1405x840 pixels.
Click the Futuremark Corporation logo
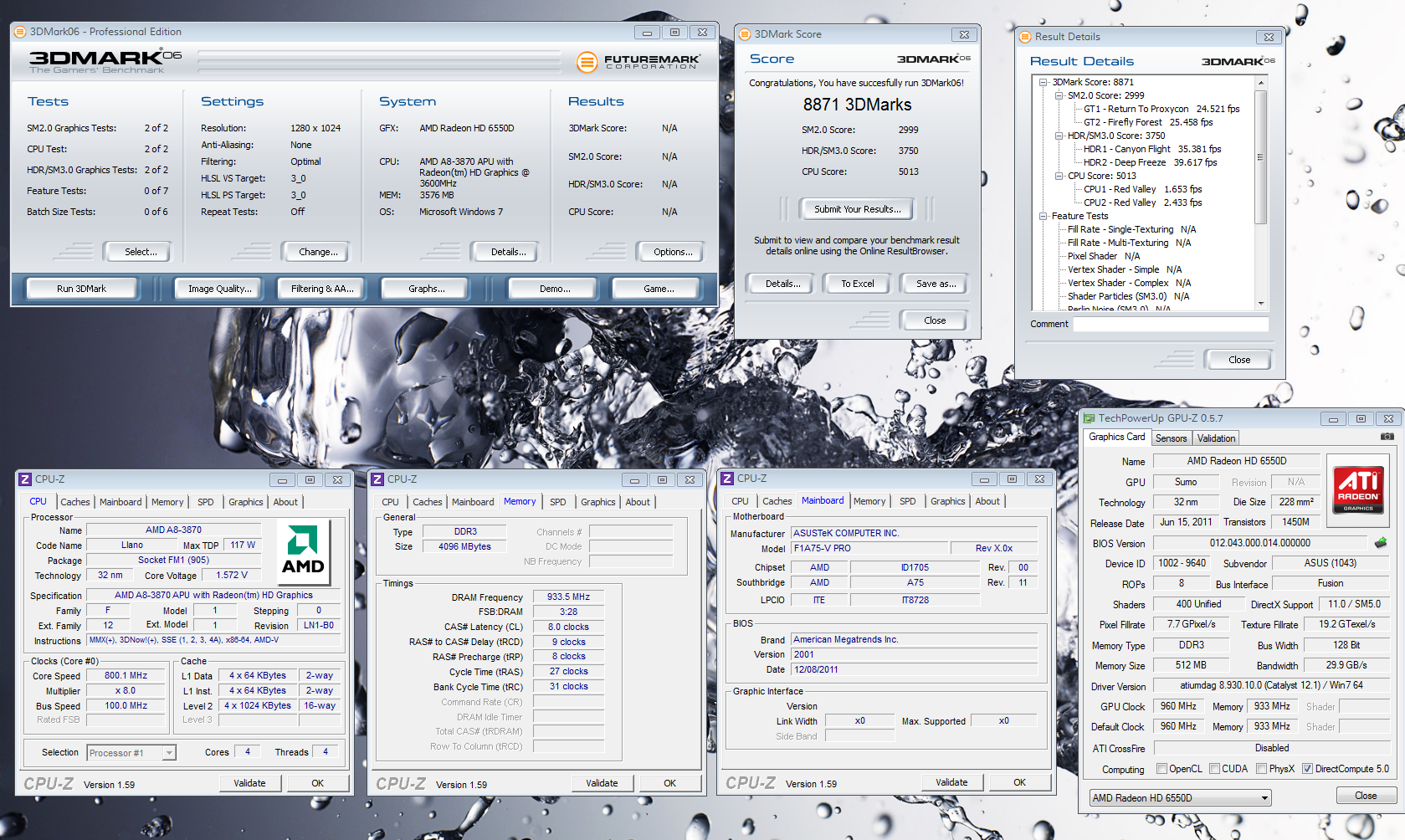click(638, 61)
